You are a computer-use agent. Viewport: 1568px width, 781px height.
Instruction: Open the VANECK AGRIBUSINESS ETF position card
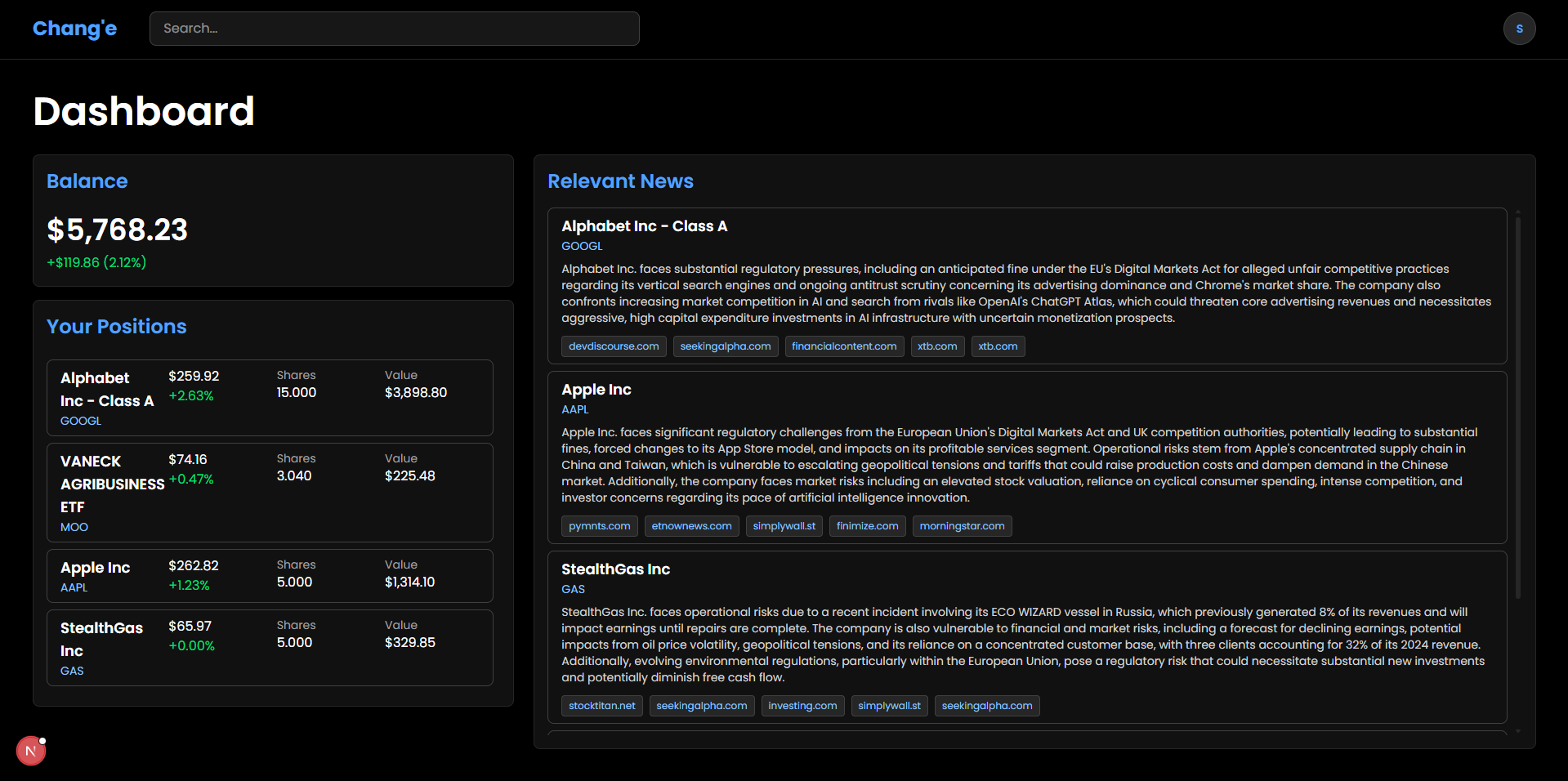270,493
